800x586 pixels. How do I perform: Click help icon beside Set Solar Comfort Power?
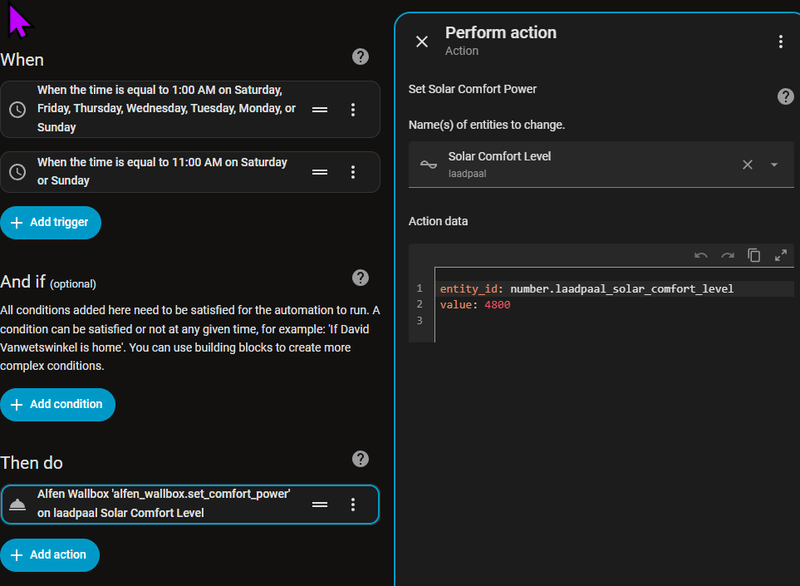pos(786,97)
